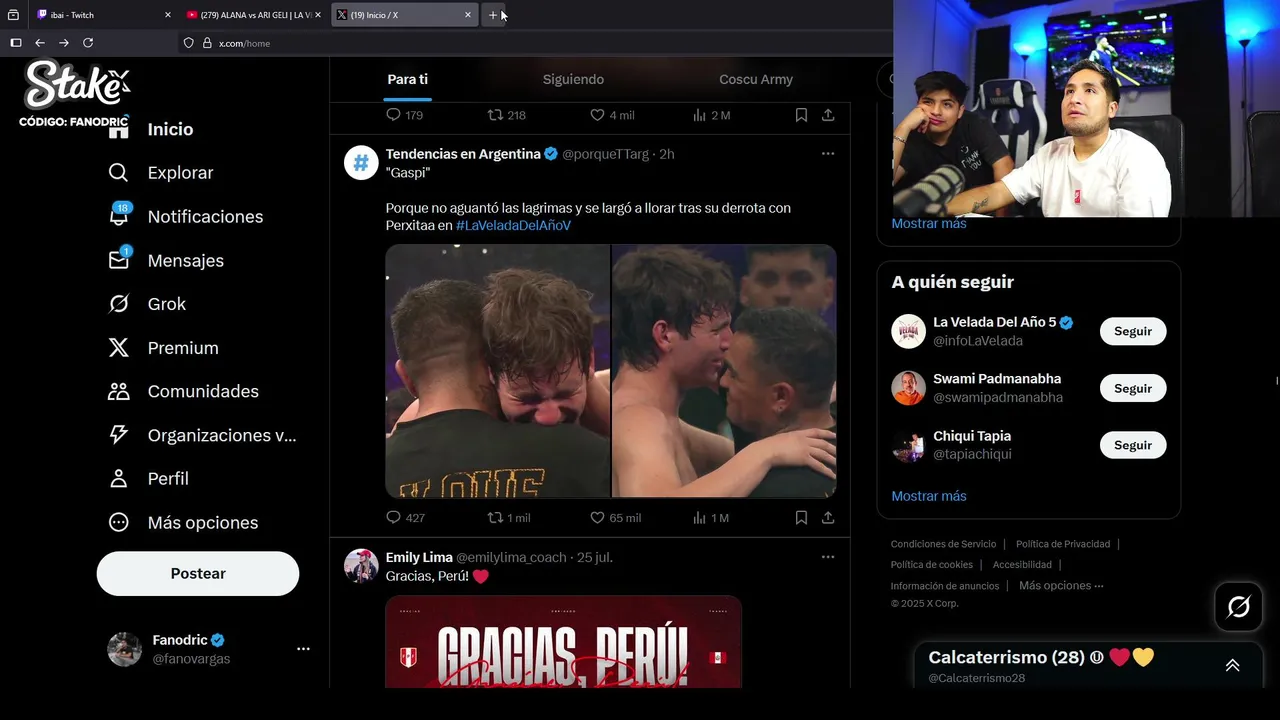
Task: Switch to Para ti tab
Action: [407, 79]
